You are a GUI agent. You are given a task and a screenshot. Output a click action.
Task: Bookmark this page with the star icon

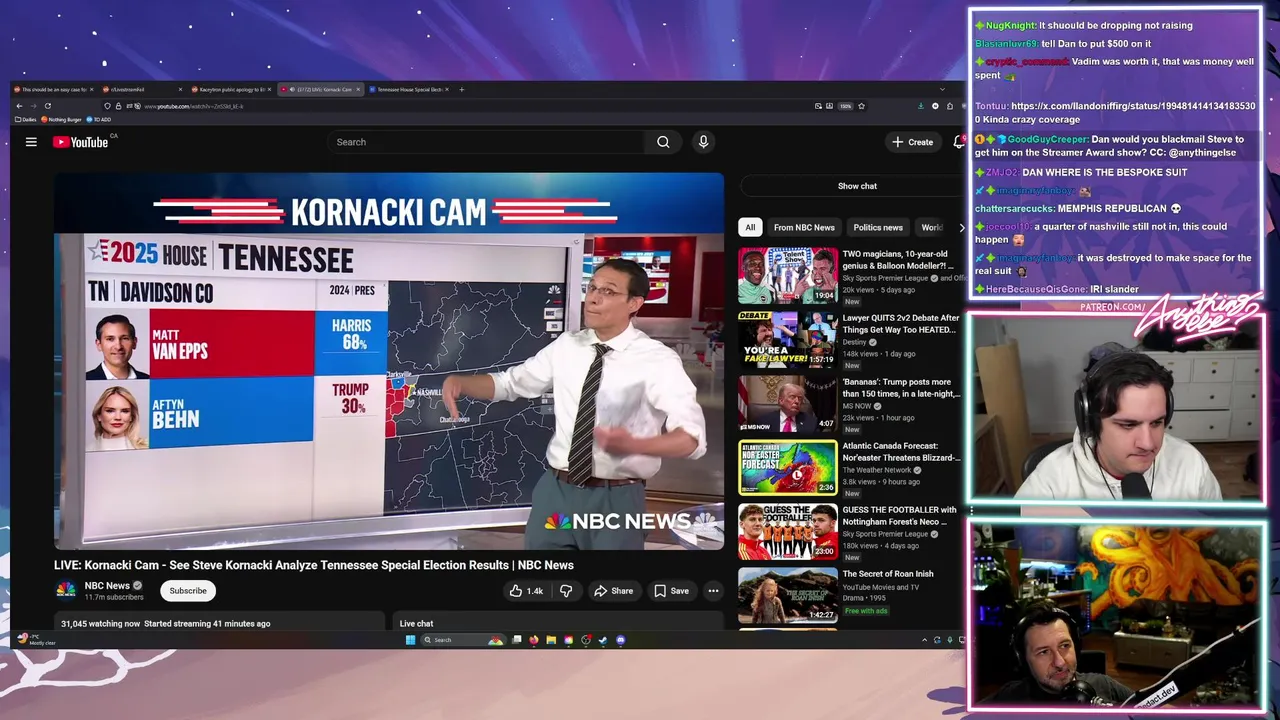pyautogui.click(x=861, y=106)
